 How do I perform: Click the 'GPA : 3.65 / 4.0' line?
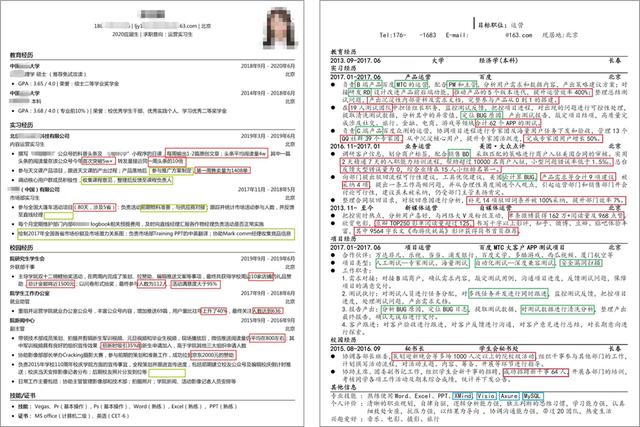point(68,84)
